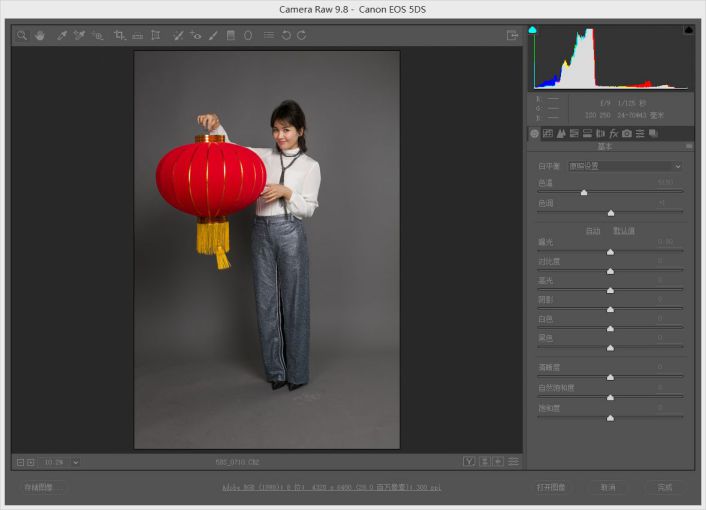Image resolution: width=706 pixels, height=510 pixels.
Task: Toggle the highlight clipping warning
Action: 688,30
